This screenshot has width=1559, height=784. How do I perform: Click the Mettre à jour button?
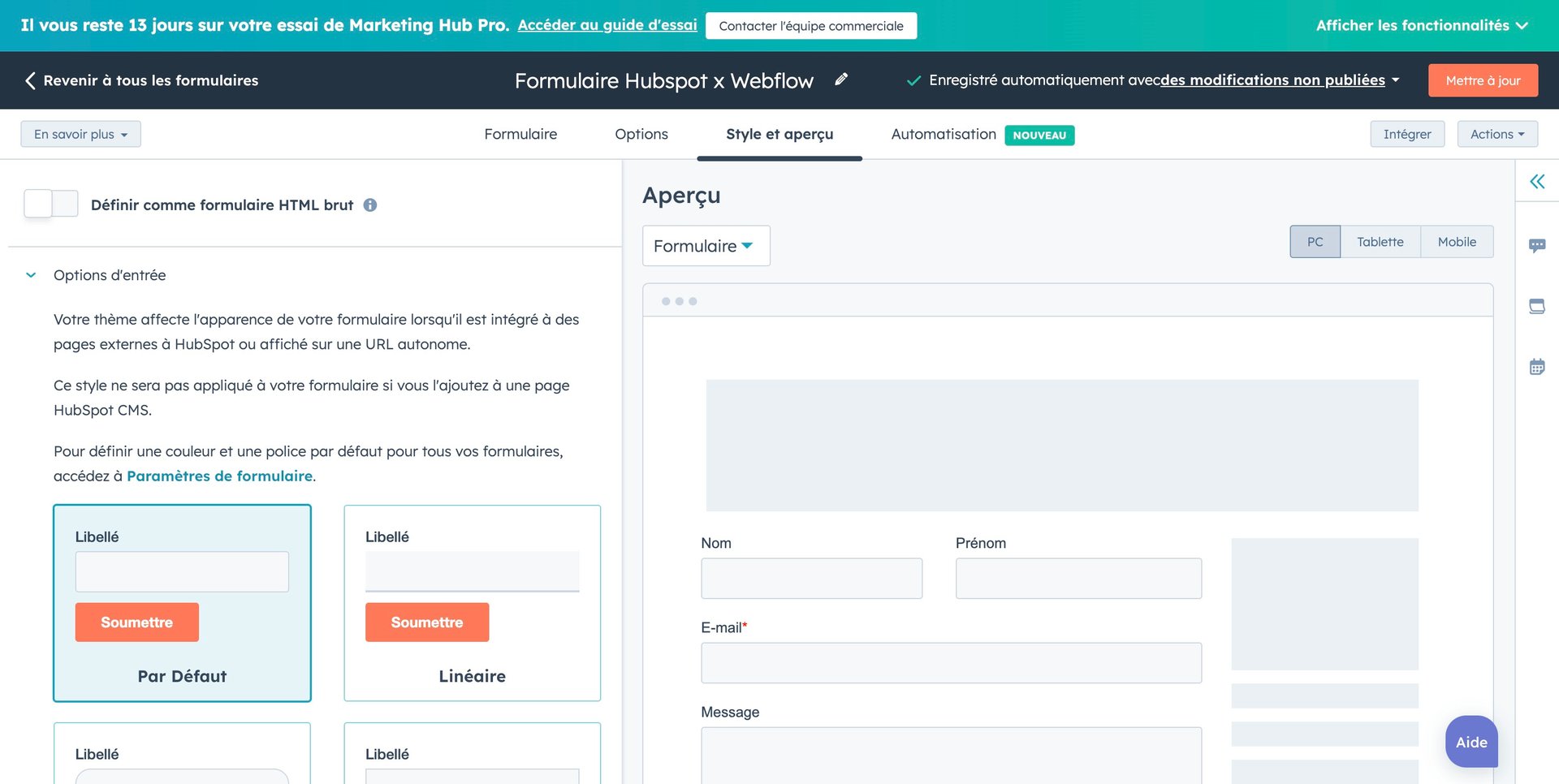tap(1483, 80)
